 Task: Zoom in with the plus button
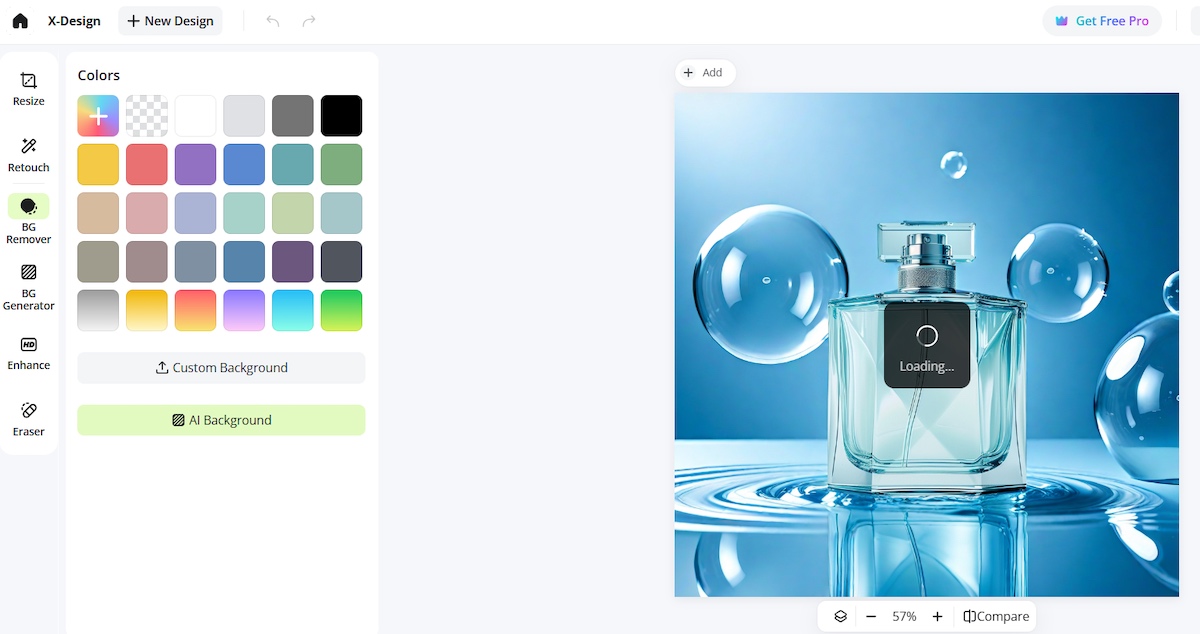[x=937, y=617]
